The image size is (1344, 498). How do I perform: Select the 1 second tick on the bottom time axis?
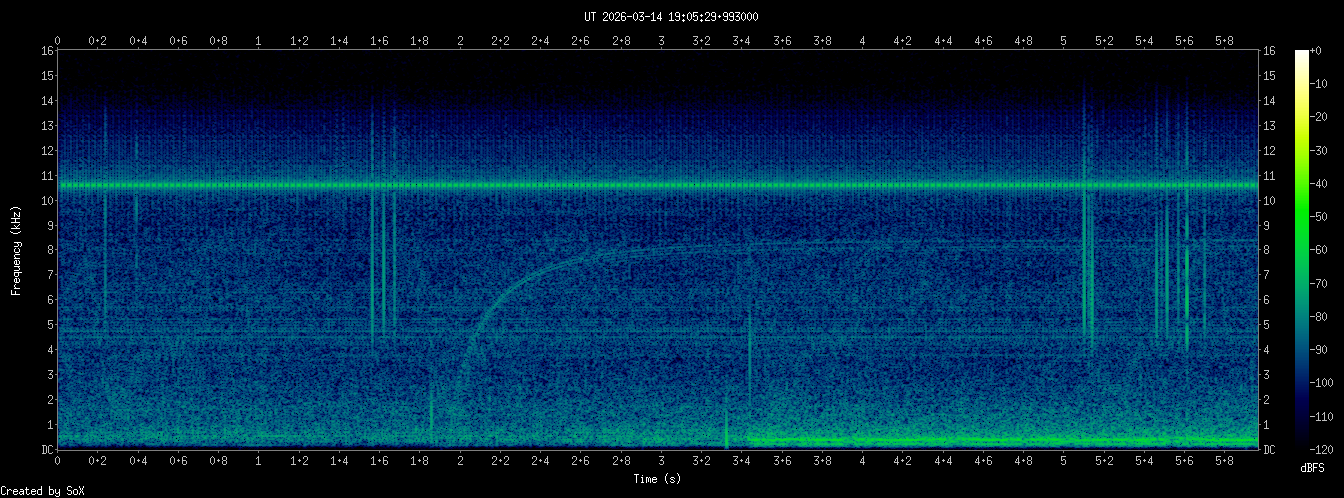point(259,461)
